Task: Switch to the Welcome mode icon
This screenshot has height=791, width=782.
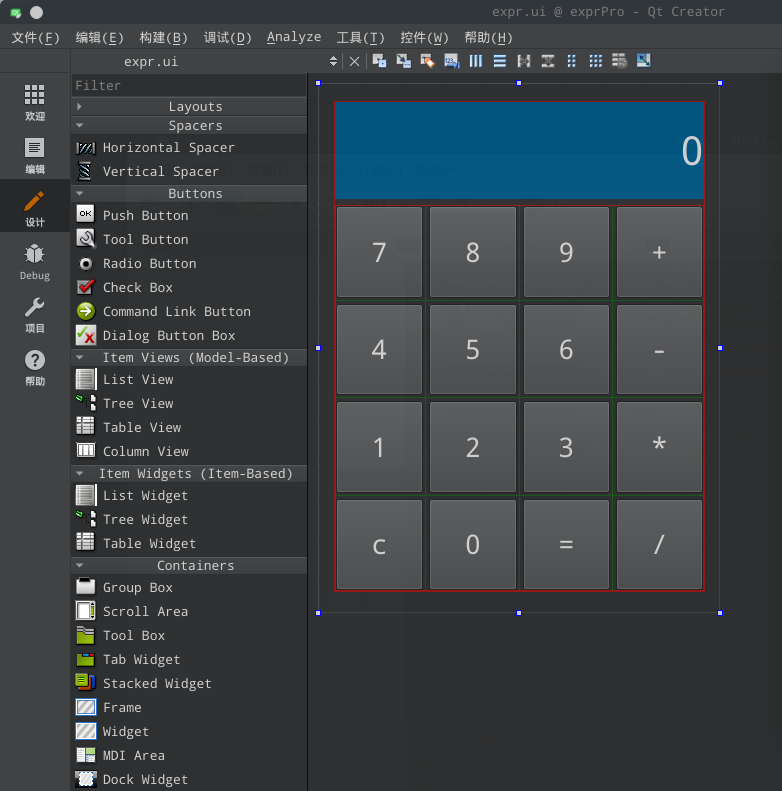Action: click(35, 102)
